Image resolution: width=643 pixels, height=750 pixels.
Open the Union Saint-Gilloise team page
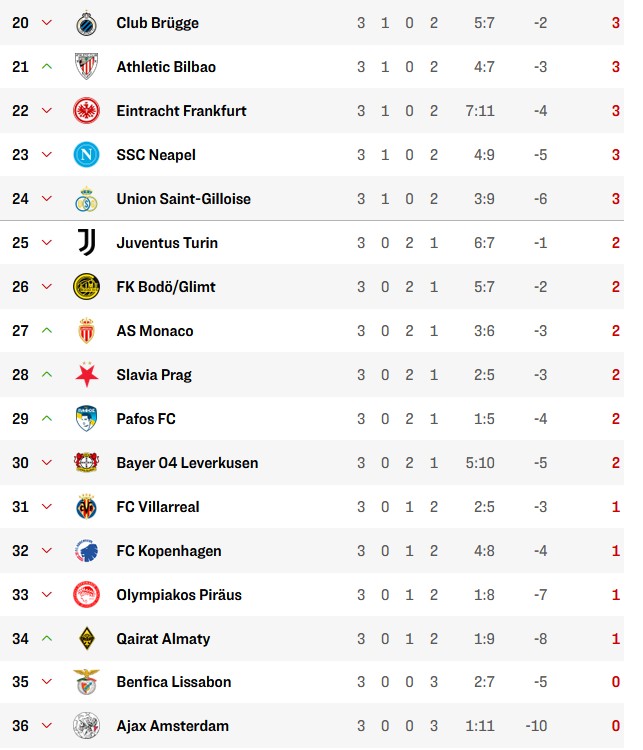pos(183,199)
